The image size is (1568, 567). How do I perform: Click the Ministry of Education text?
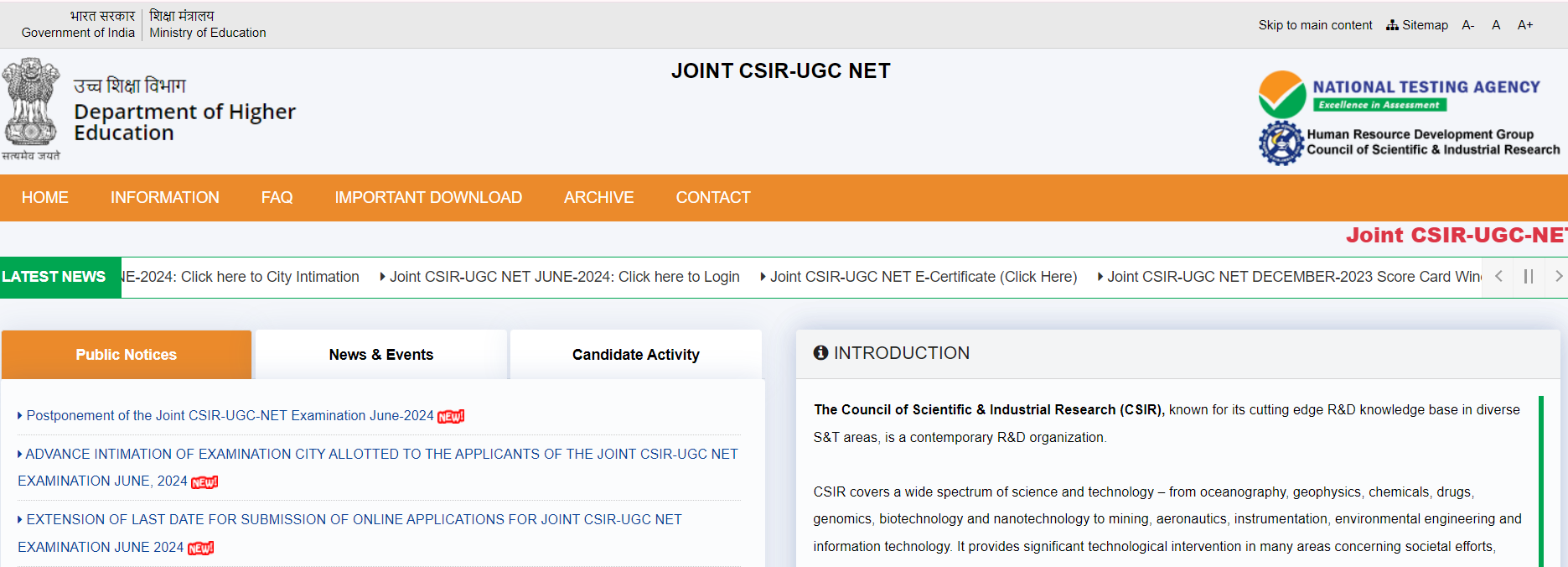[208, 33]
